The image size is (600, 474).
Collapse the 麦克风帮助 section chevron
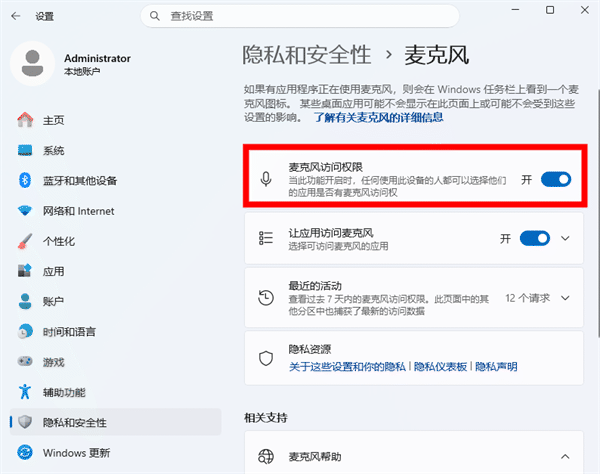[x=565, y=456]
